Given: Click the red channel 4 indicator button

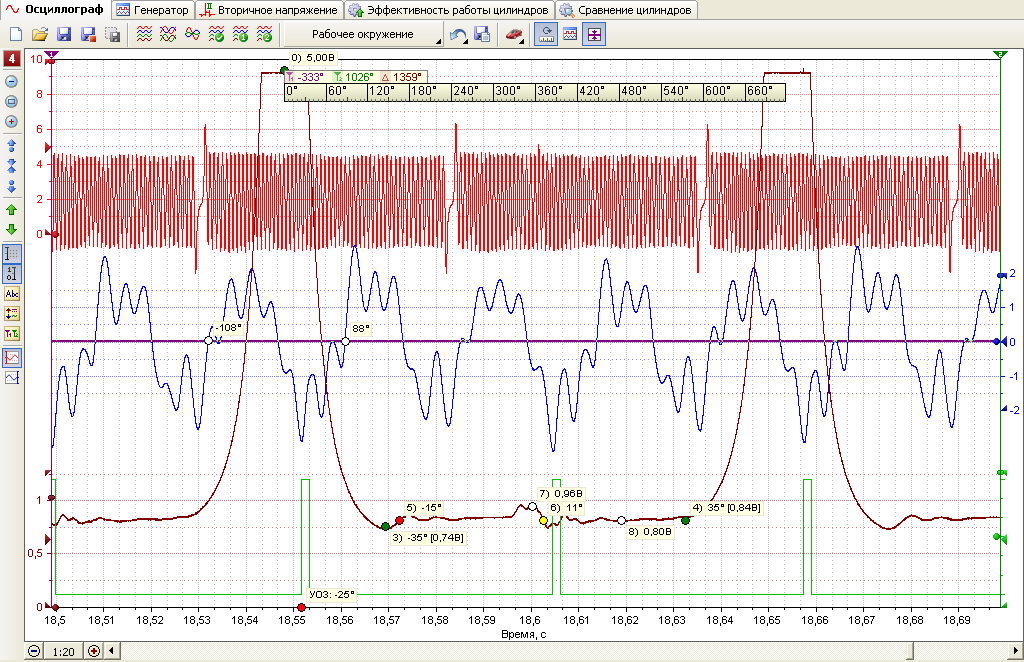Looking at the screenshot, I should [11, 59].
